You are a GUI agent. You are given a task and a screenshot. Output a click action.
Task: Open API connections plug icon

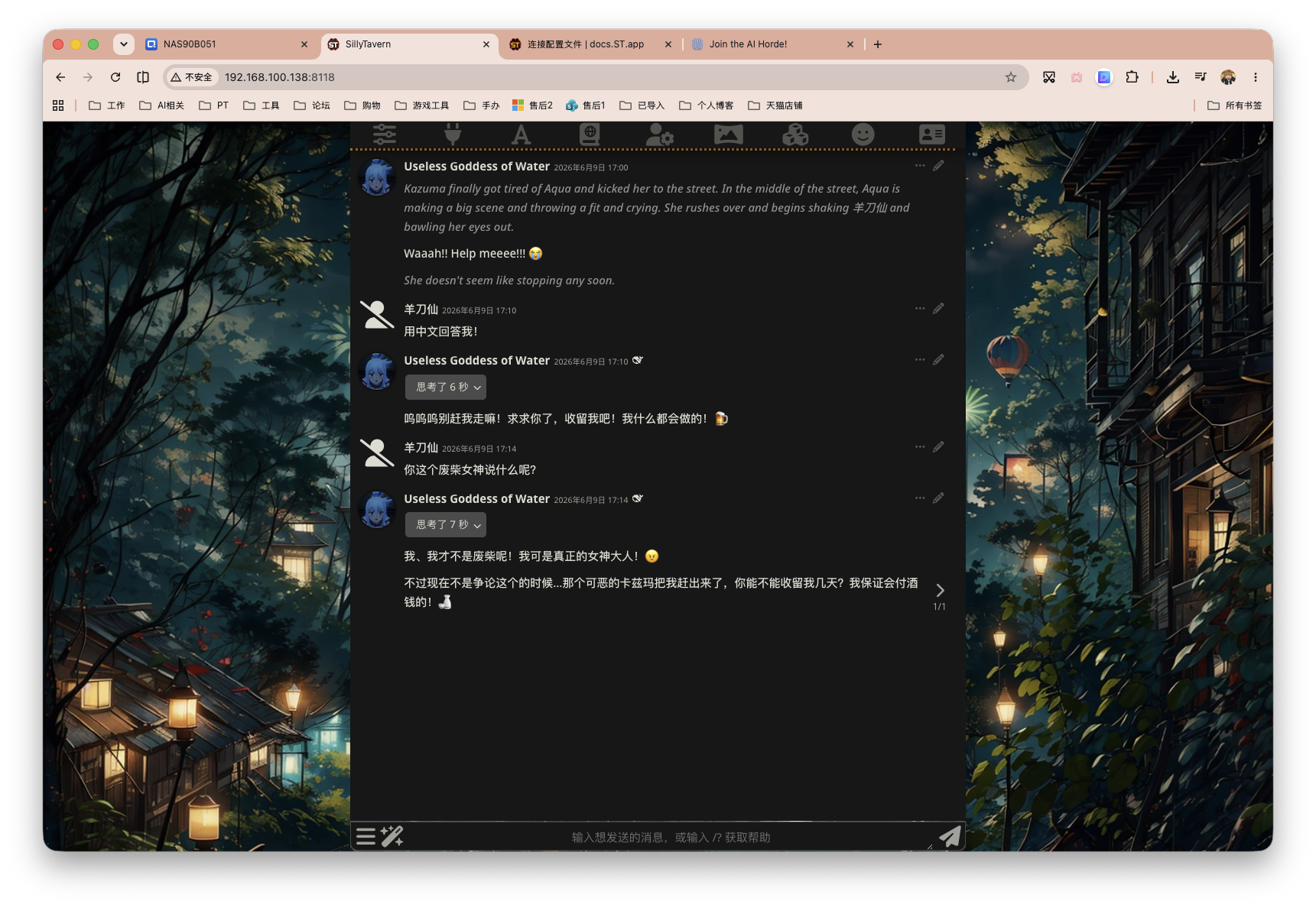click(453, 135)
